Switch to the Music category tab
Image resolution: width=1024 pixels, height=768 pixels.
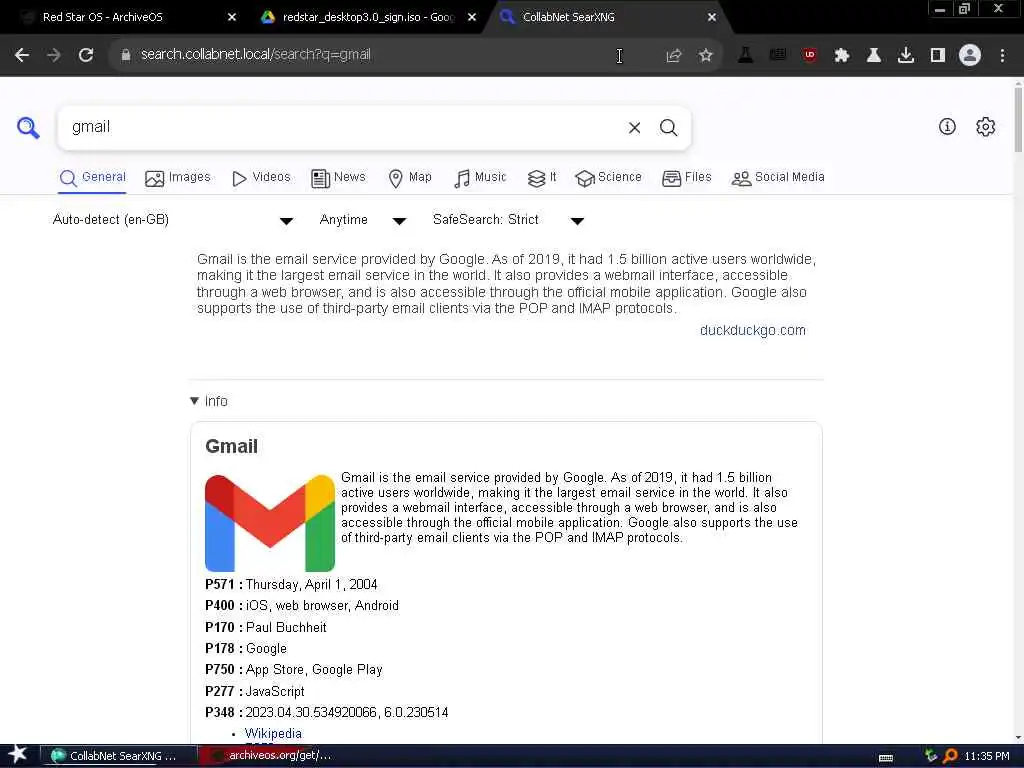pyautogui.click(x=480, y=178)
